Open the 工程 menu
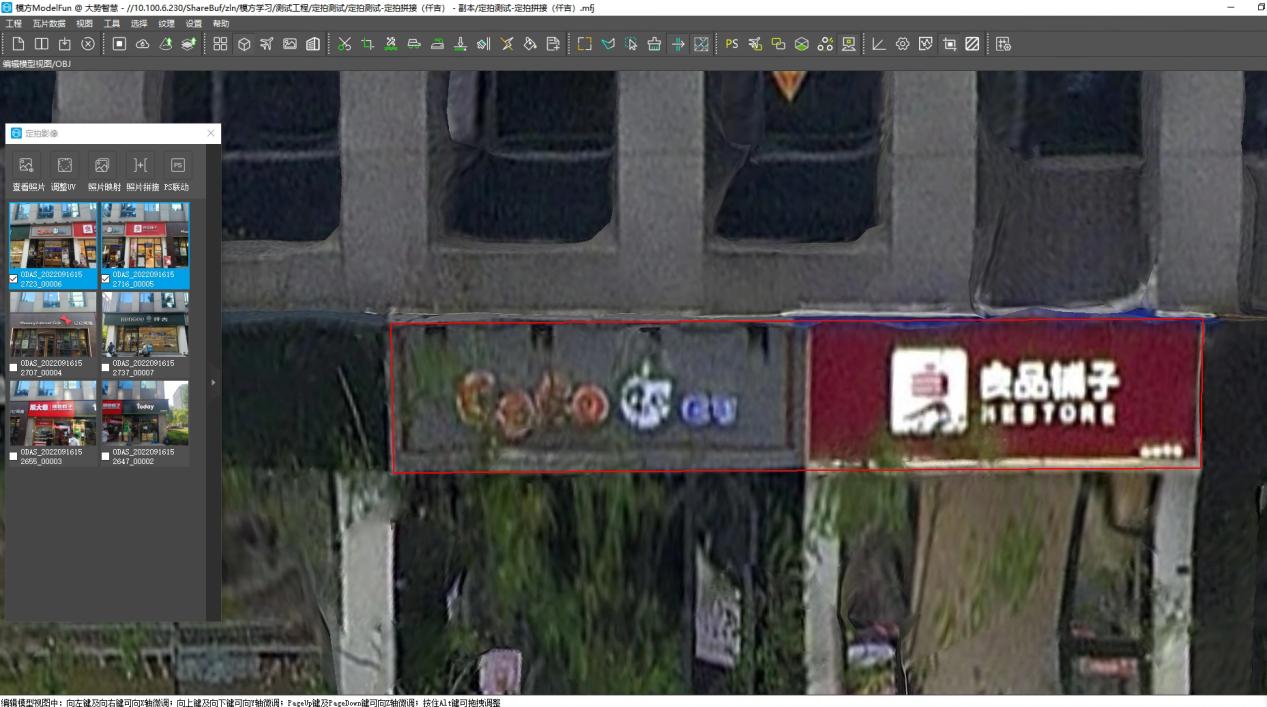 (13, 23)
